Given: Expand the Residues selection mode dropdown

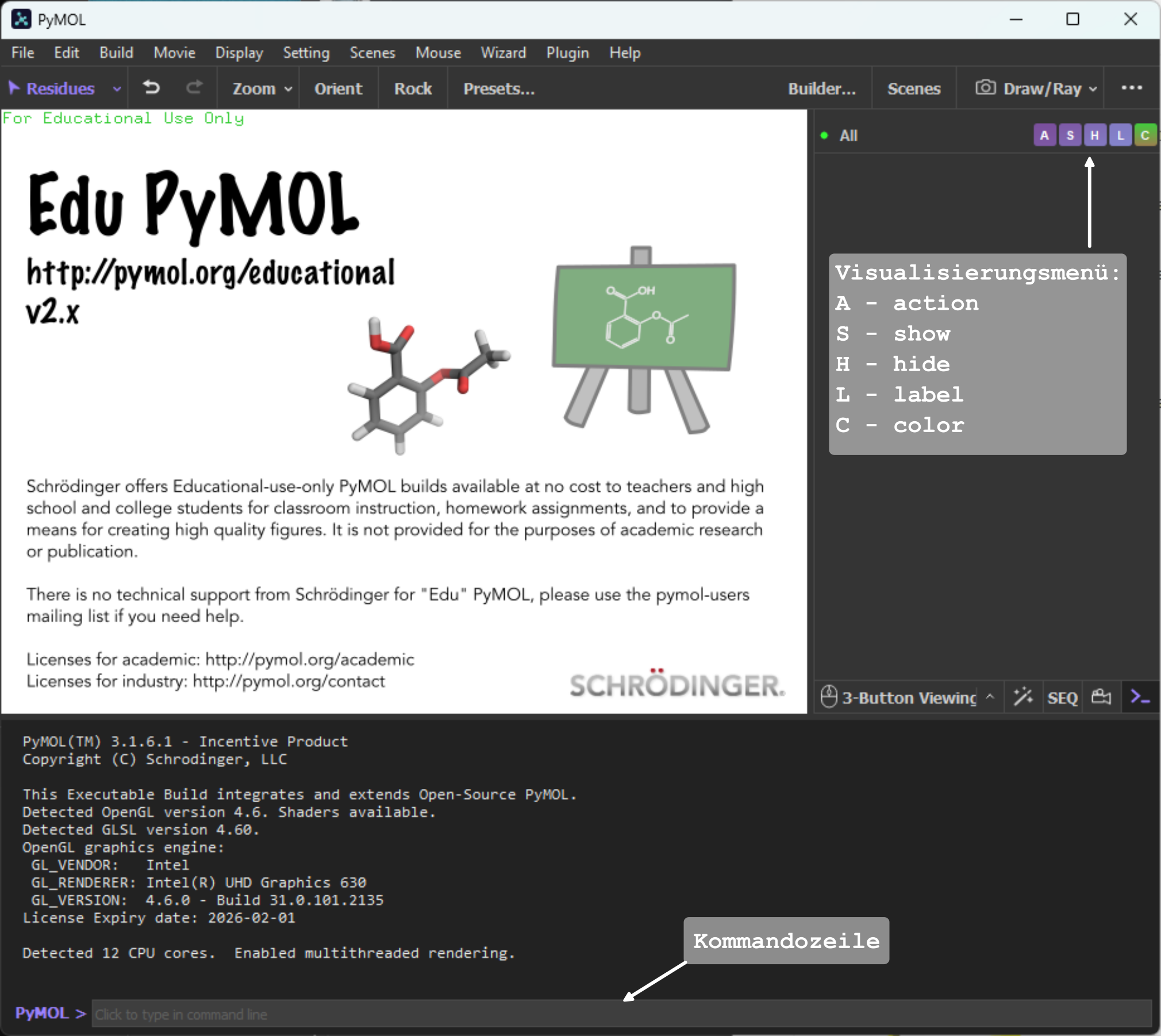Looking at the screenshot, I should tap(117, 89).
